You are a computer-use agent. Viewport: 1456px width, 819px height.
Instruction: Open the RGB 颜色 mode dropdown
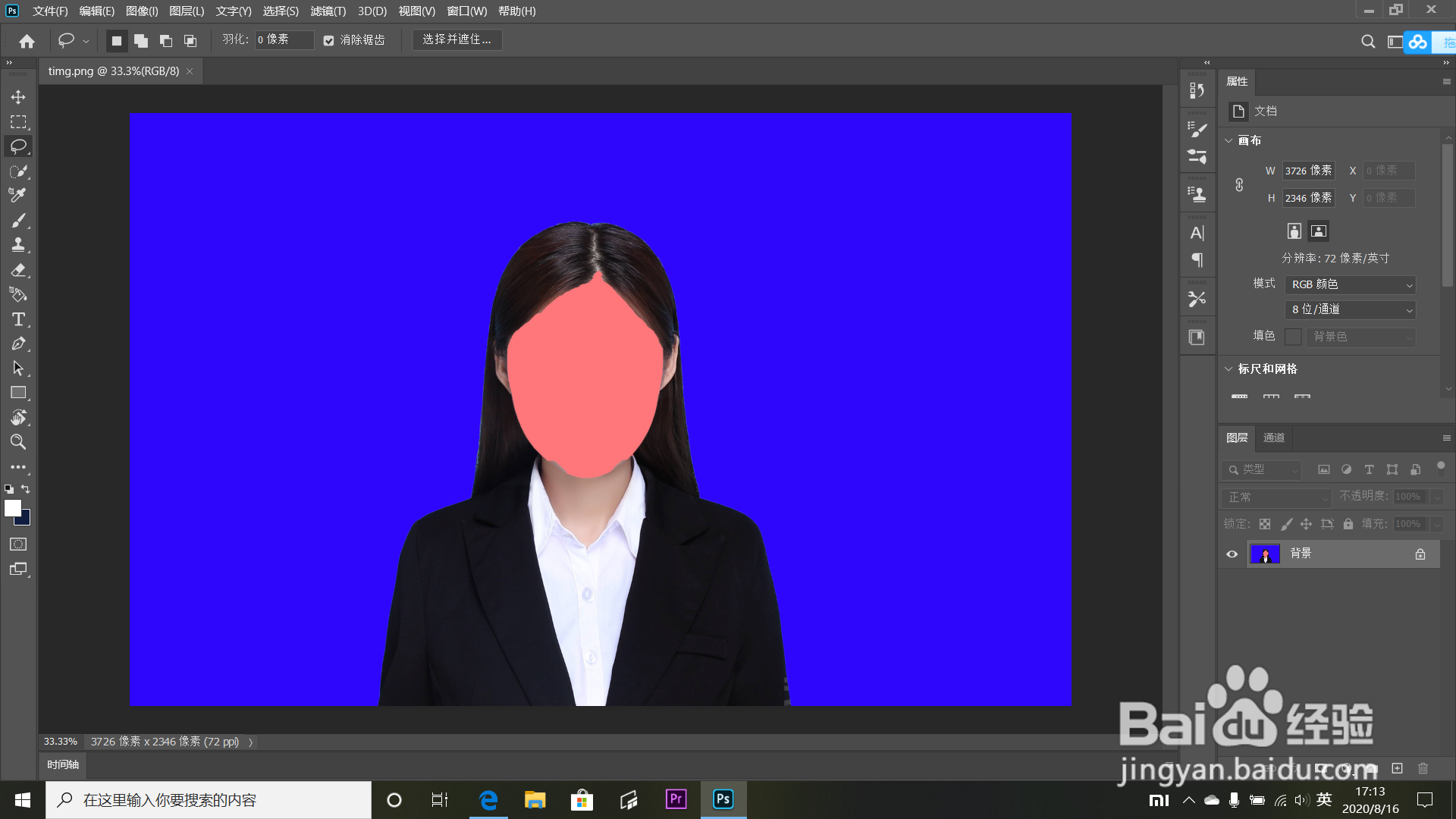click(1351, 284)
